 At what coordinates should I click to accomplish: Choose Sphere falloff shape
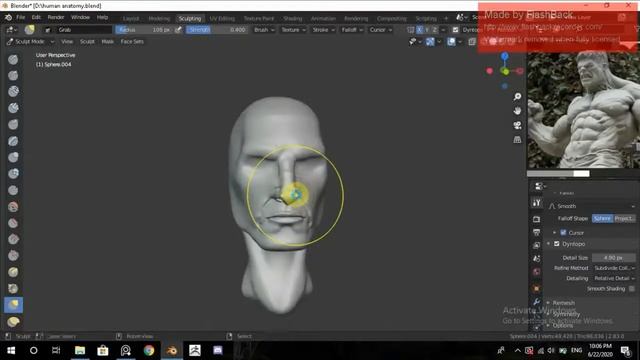click(602, 218)
